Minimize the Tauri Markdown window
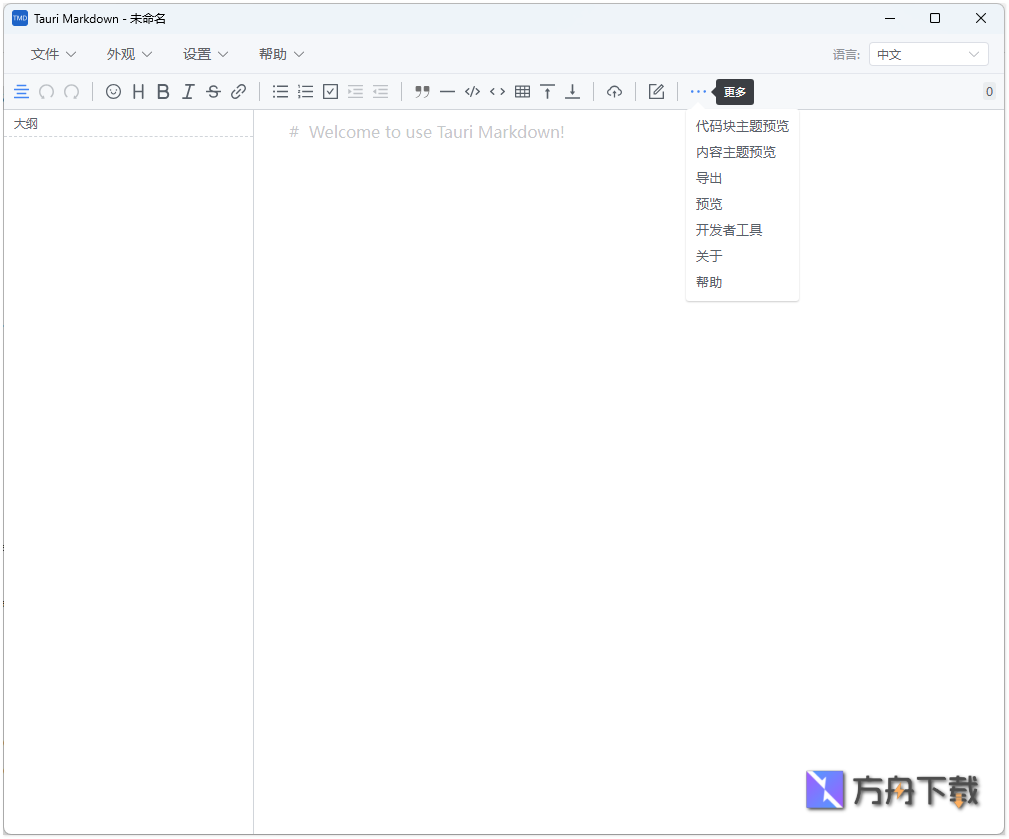The image size is (1009, 839). pos(890,19)
